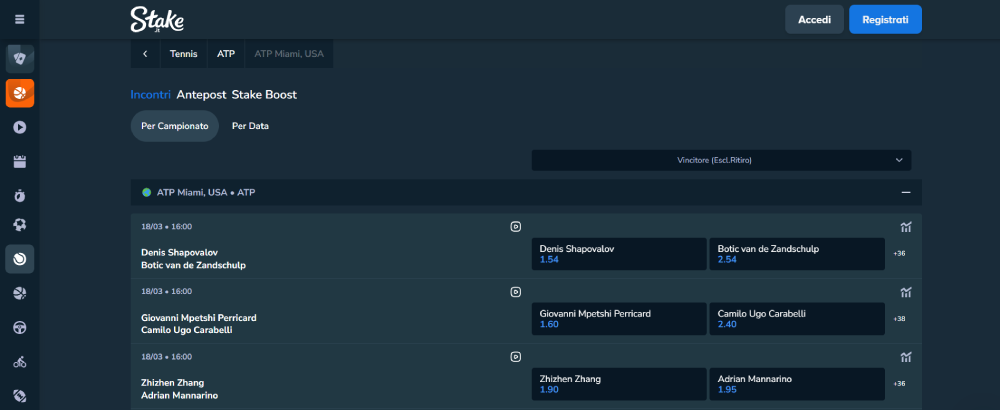Collapse the ATP Miami, USA section
This screenshot has width=1000, height=410.
pyautogui.click(x=905, y=192)
